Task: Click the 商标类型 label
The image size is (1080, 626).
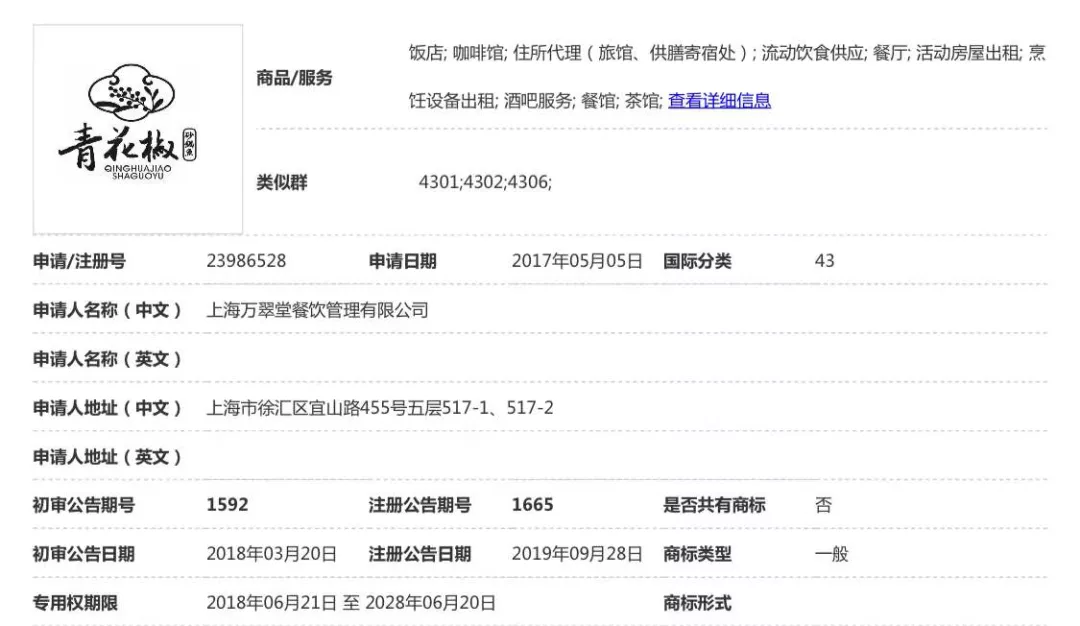Action: click(697, 554)
